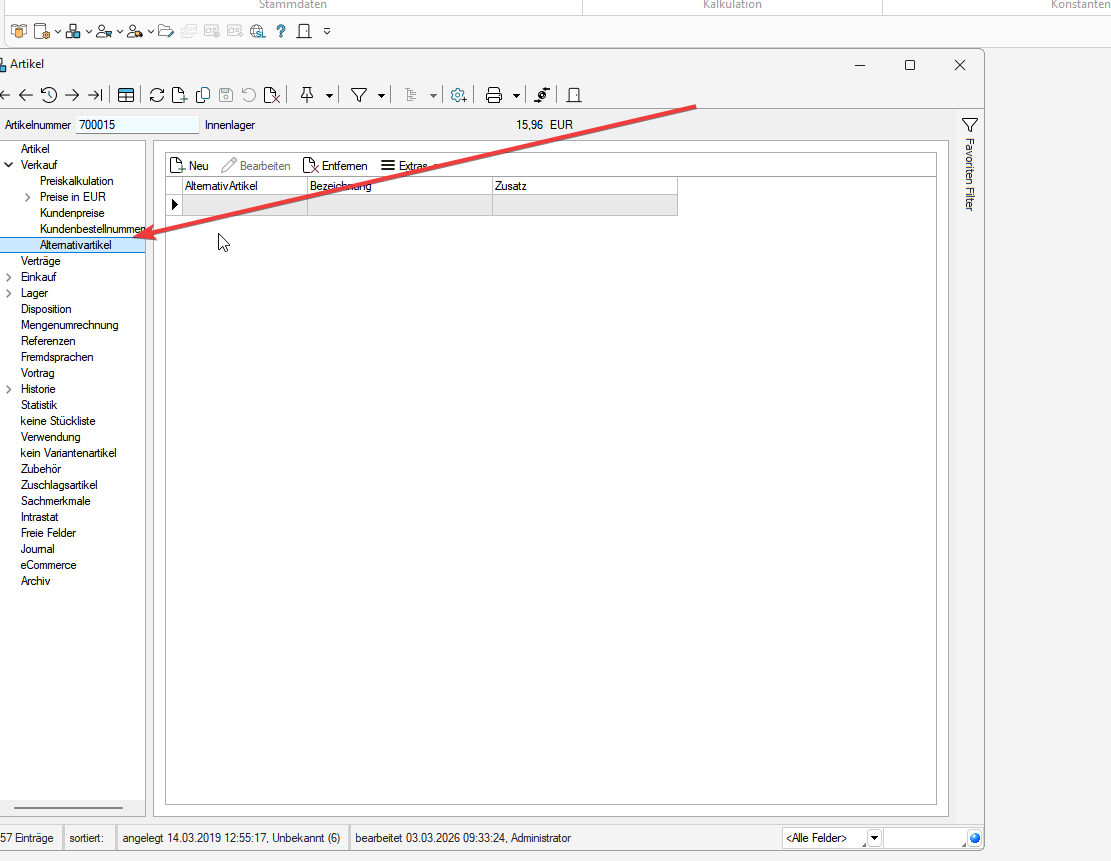Open the Alle Felder search field dropdown
The height and width of the screenshot is (861, 1111).
(874, 838)
